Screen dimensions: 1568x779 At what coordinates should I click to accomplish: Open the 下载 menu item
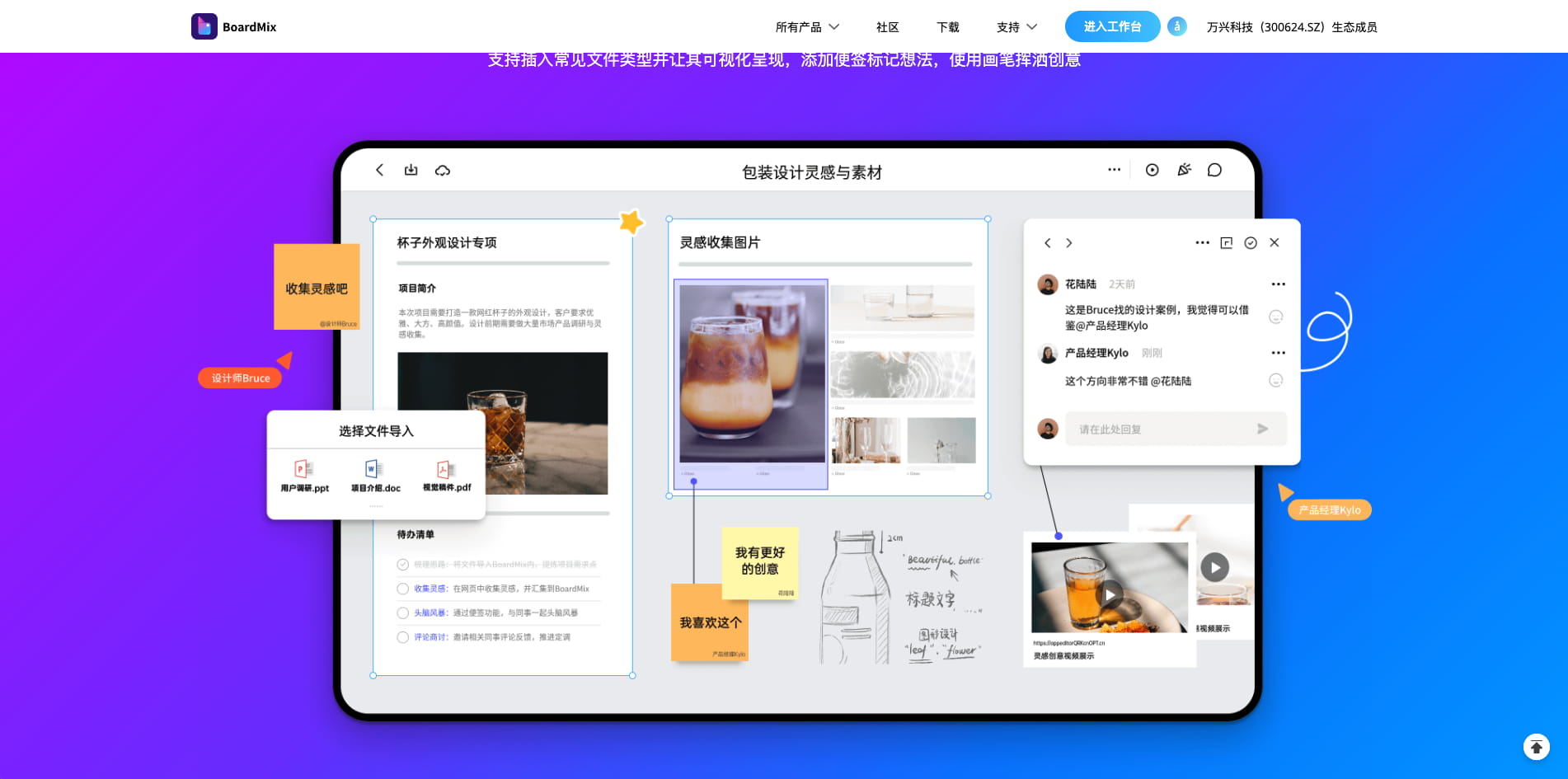947,26
